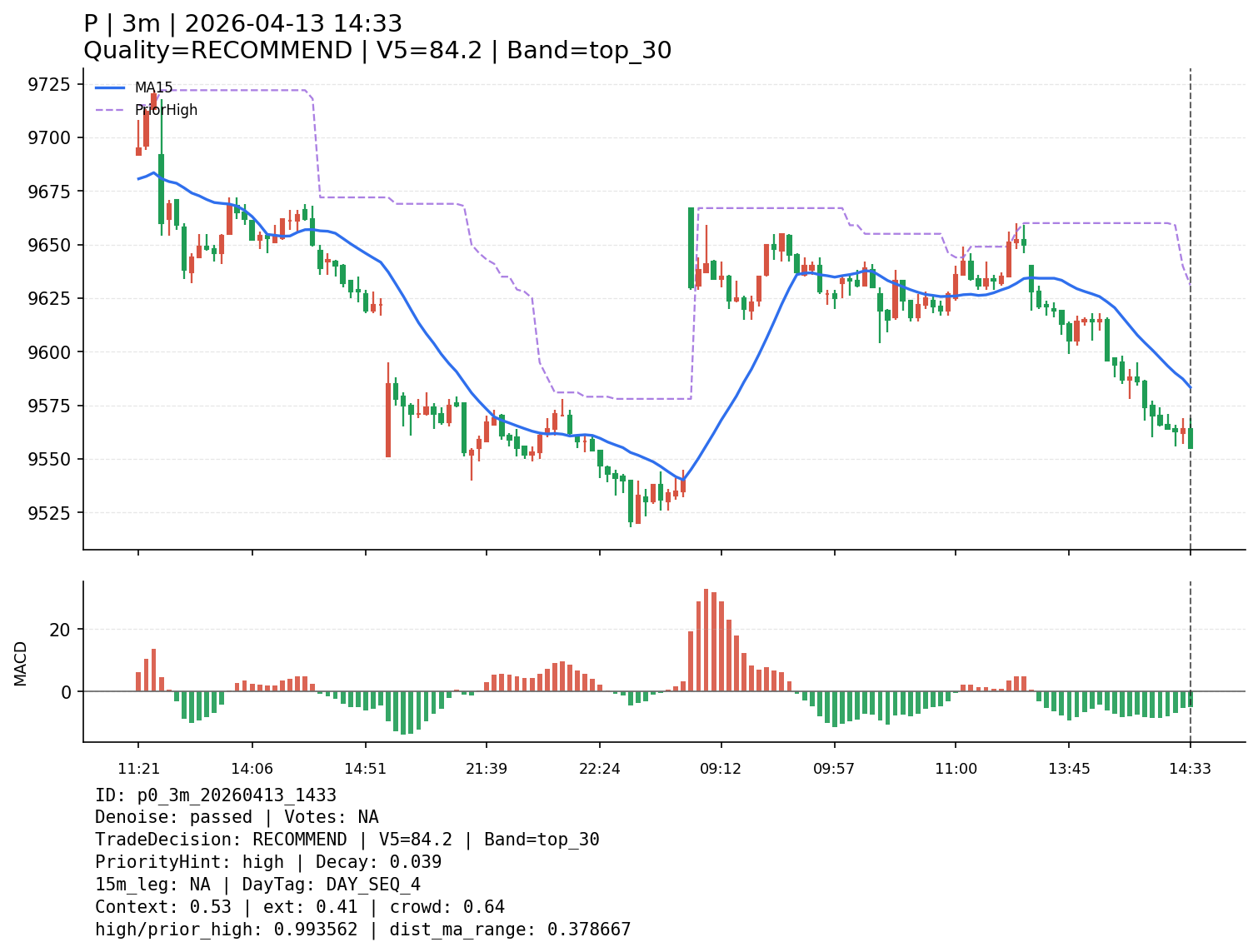Screen dimensions: 1258x952
Task: Click the blue MA15 legend line sample
Action: (x=110, y=87)
